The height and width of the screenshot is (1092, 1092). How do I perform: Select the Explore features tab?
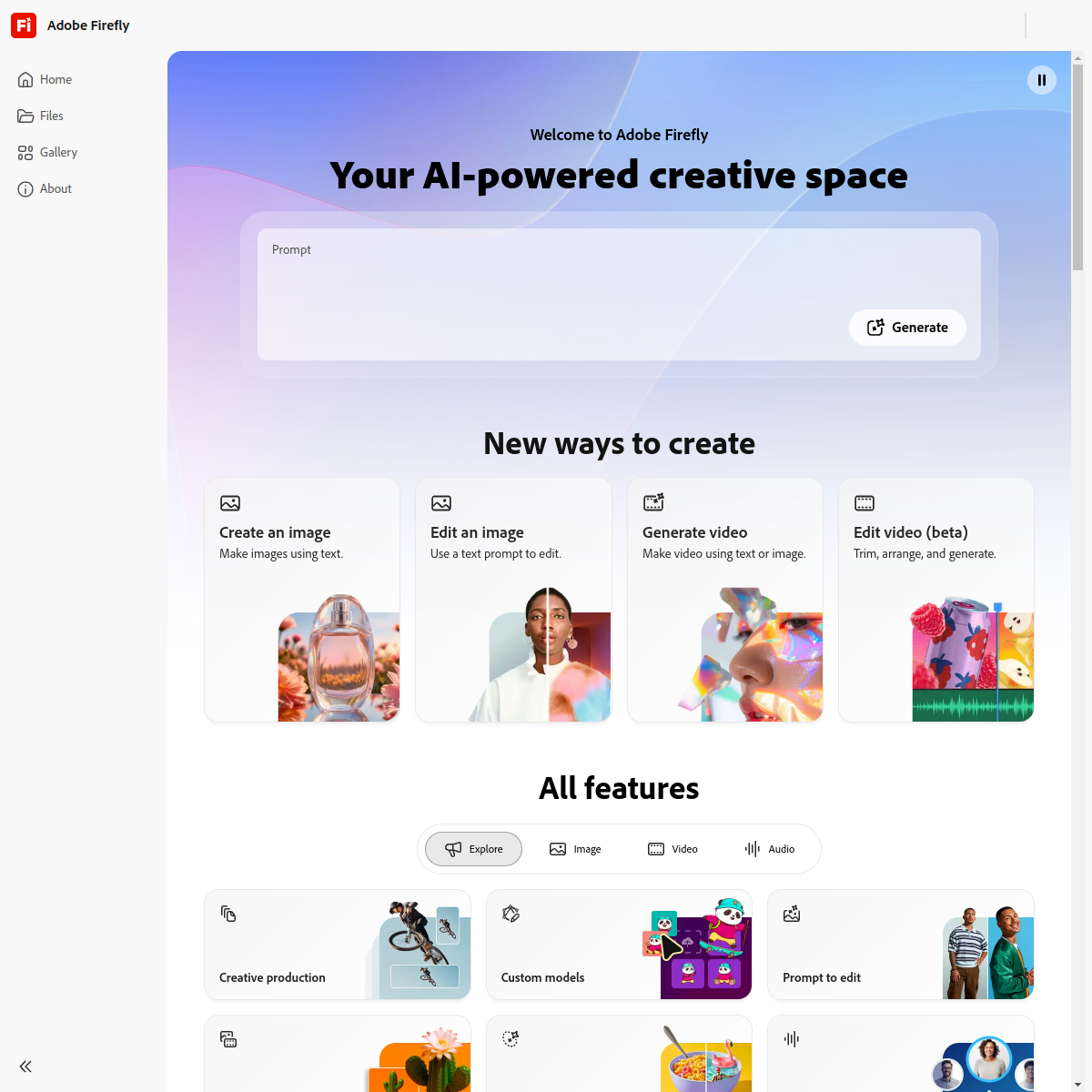pos(473,849)
